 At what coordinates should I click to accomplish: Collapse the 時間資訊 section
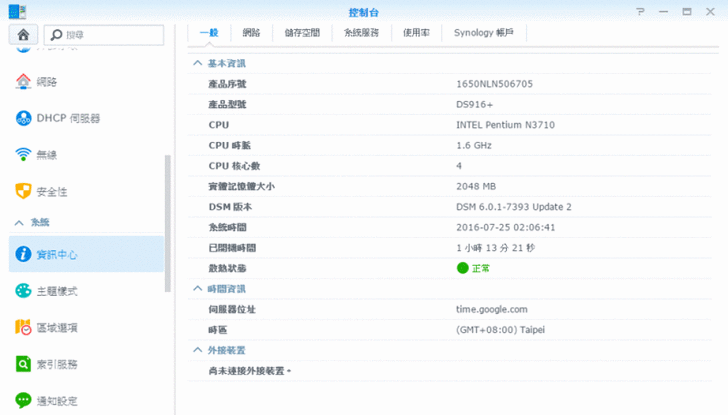[x=197, y=288]
